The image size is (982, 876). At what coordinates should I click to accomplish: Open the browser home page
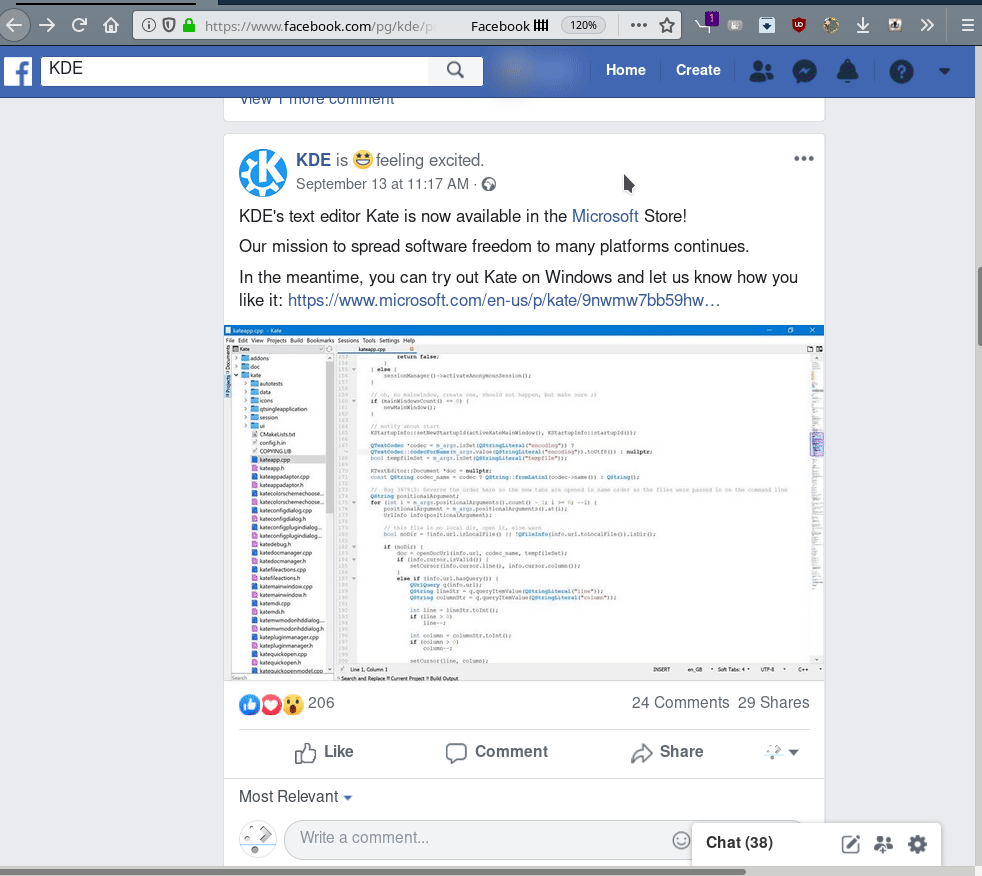click(x=111, y=25)
